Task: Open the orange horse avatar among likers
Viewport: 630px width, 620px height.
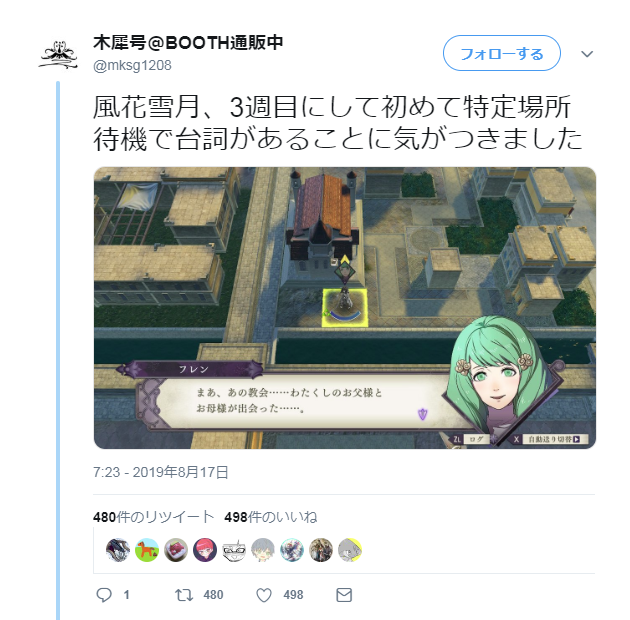Action: click(147, 550)
